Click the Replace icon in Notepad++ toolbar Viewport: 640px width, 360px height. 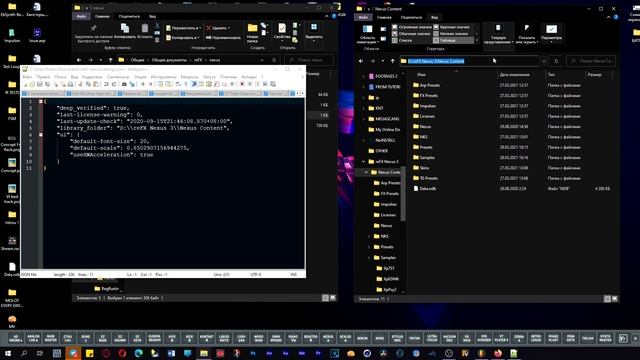pyautogui.click(x=132, y=84)
